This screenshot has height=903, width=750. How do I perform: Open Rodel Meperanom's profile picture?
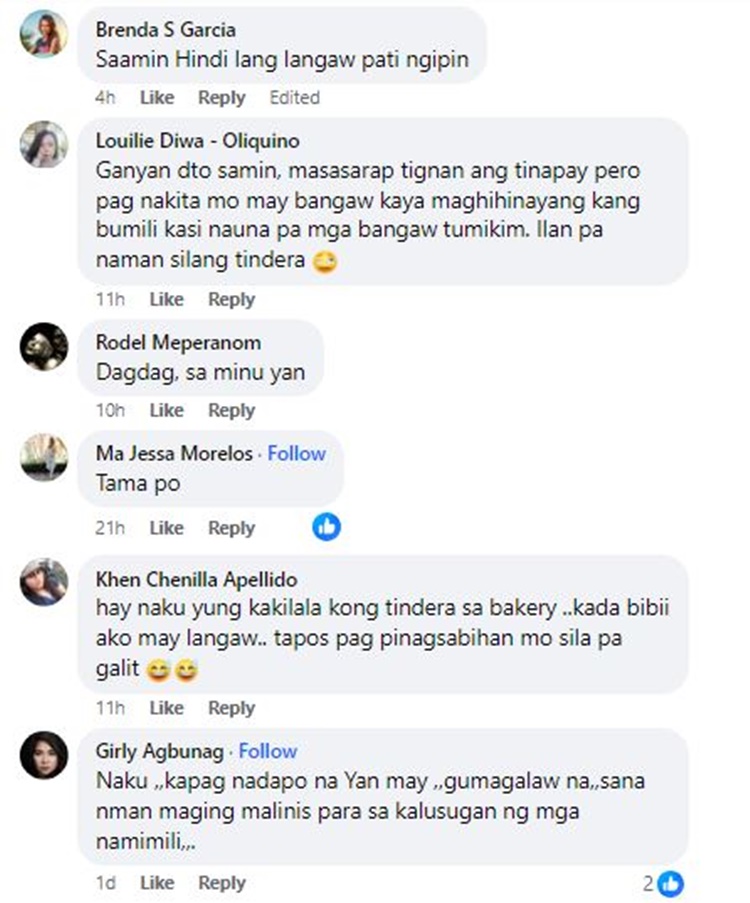tap(44, 346)
